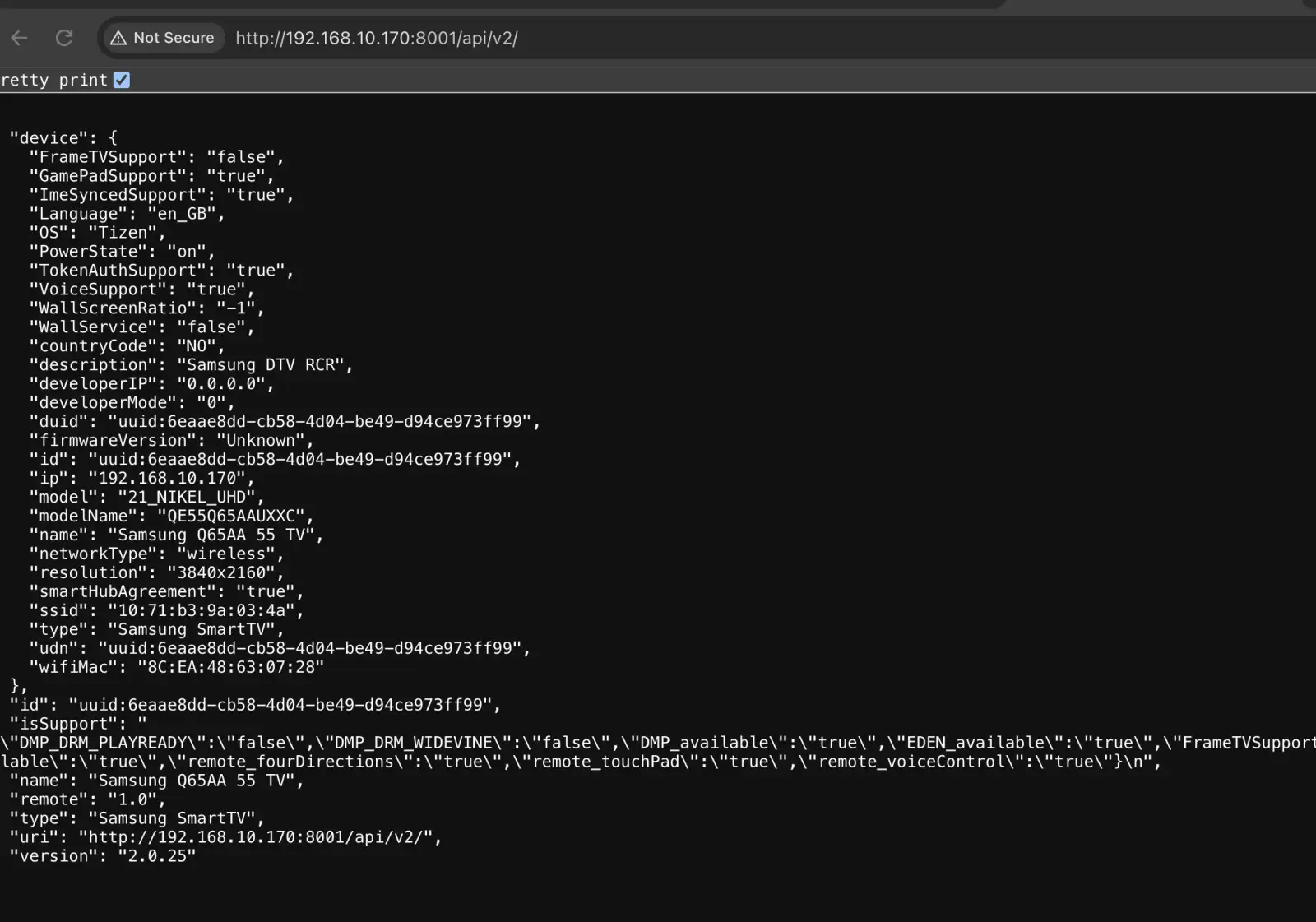The height and width of the screenshot is (922, 1316).
Task: Click the "GamePadSupport": "true" line
Action: (152, 176)
